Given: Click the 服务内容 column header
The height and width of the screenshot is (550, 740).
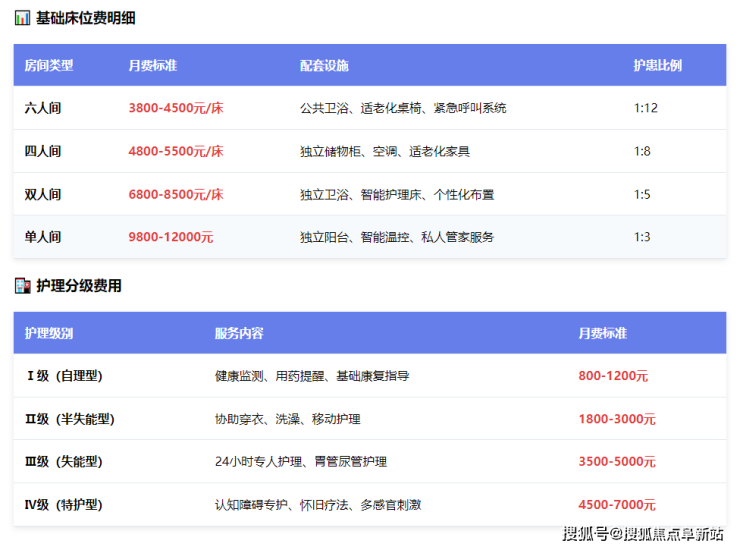Looking at the screenshot, I should tap(239, 333).
